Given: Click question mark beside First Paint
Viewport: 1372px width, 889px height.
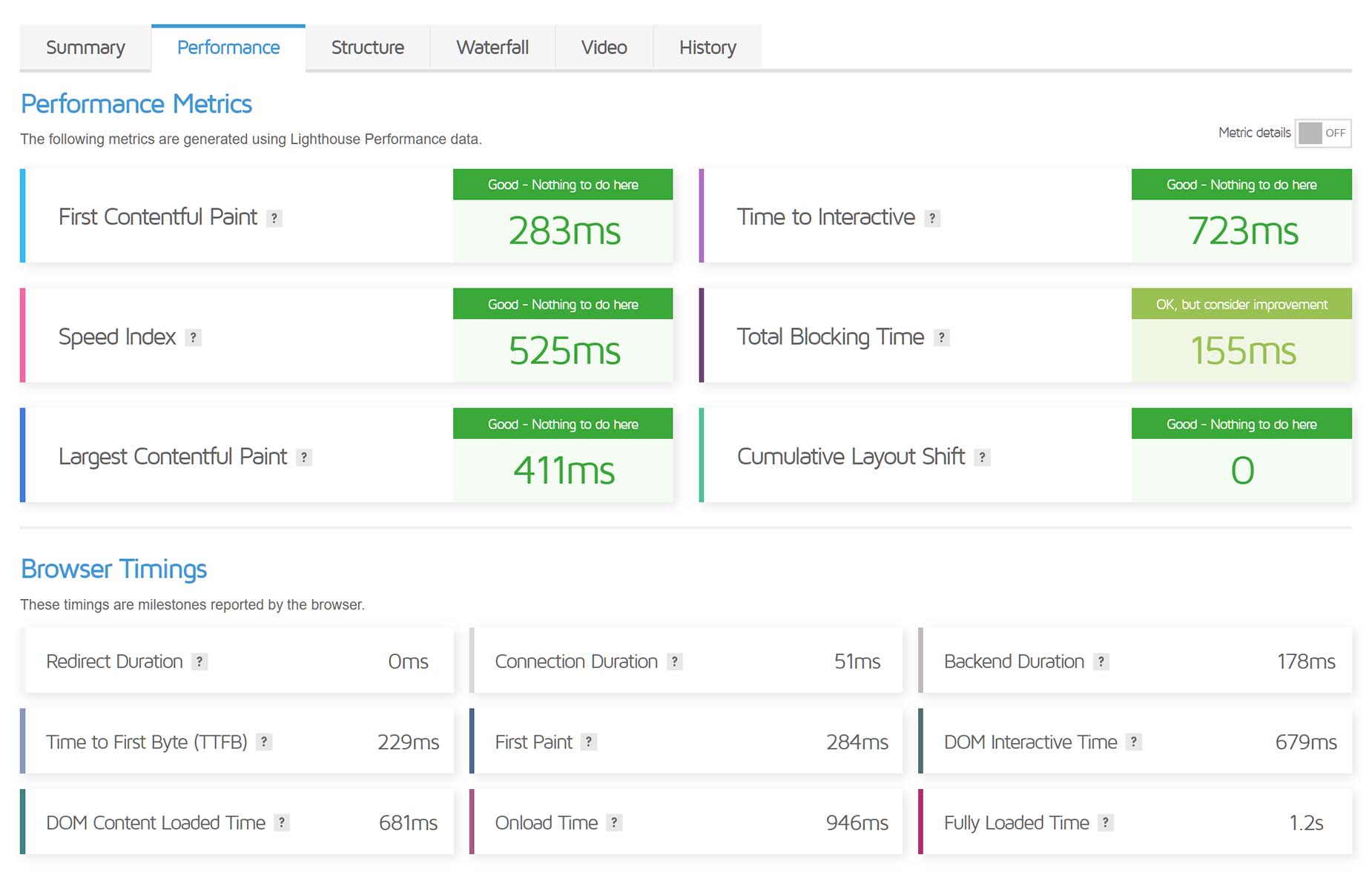Looking at the screenshot, I should (589, 741).
